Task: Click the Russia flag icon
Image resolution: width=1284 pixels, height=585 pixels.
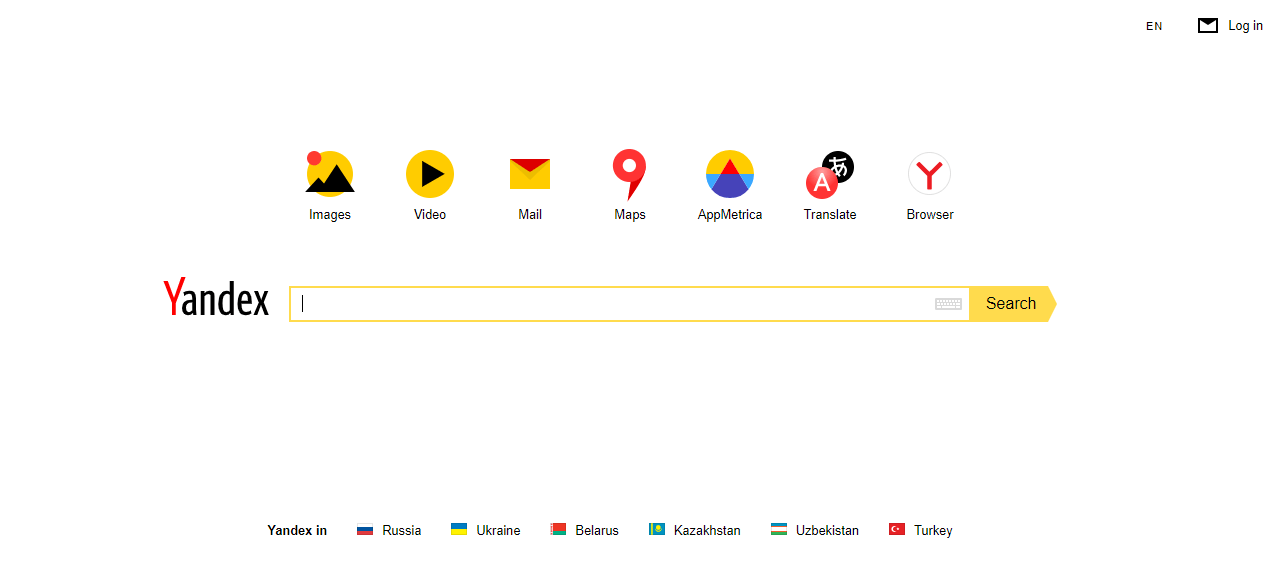Action: (365, 530)
